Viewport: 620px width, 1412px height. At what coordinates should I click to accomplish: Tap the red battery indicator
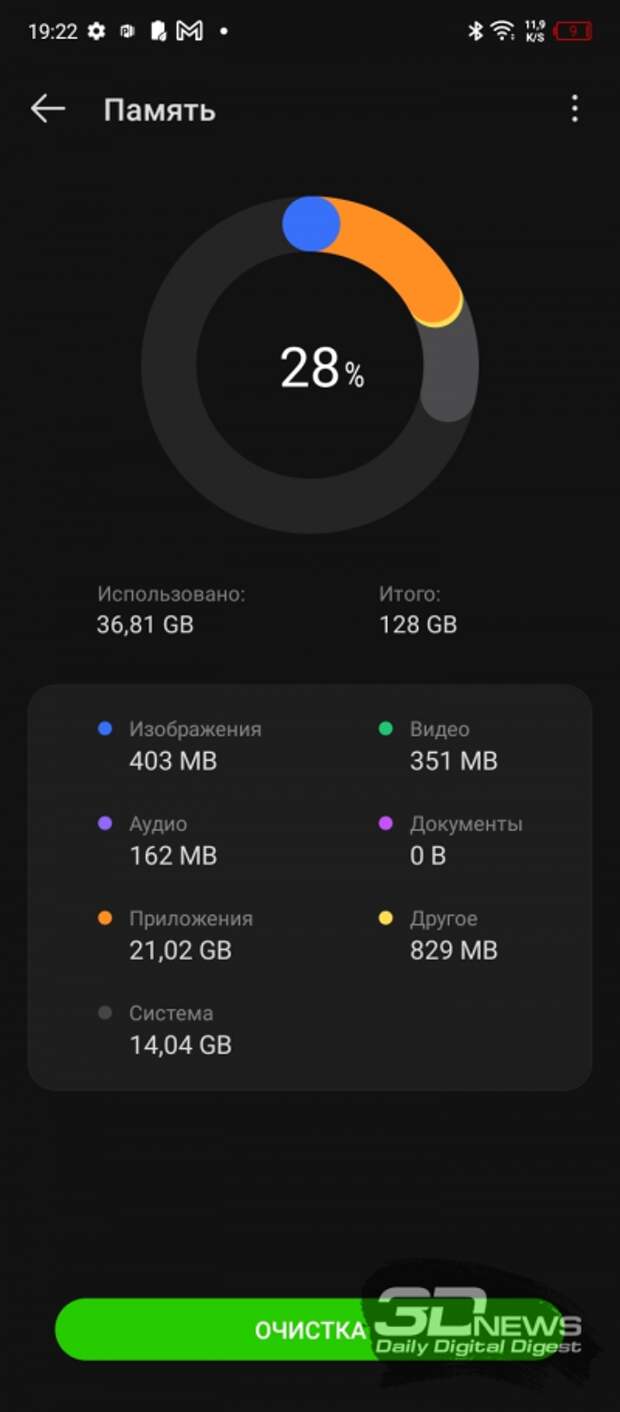pos(573,31)
